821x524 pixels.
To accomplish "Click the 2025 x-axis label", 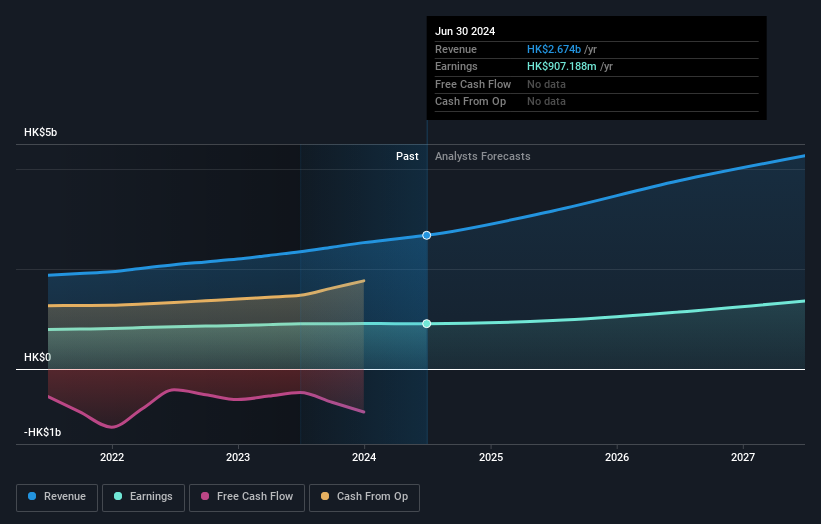I will (491, 458).
